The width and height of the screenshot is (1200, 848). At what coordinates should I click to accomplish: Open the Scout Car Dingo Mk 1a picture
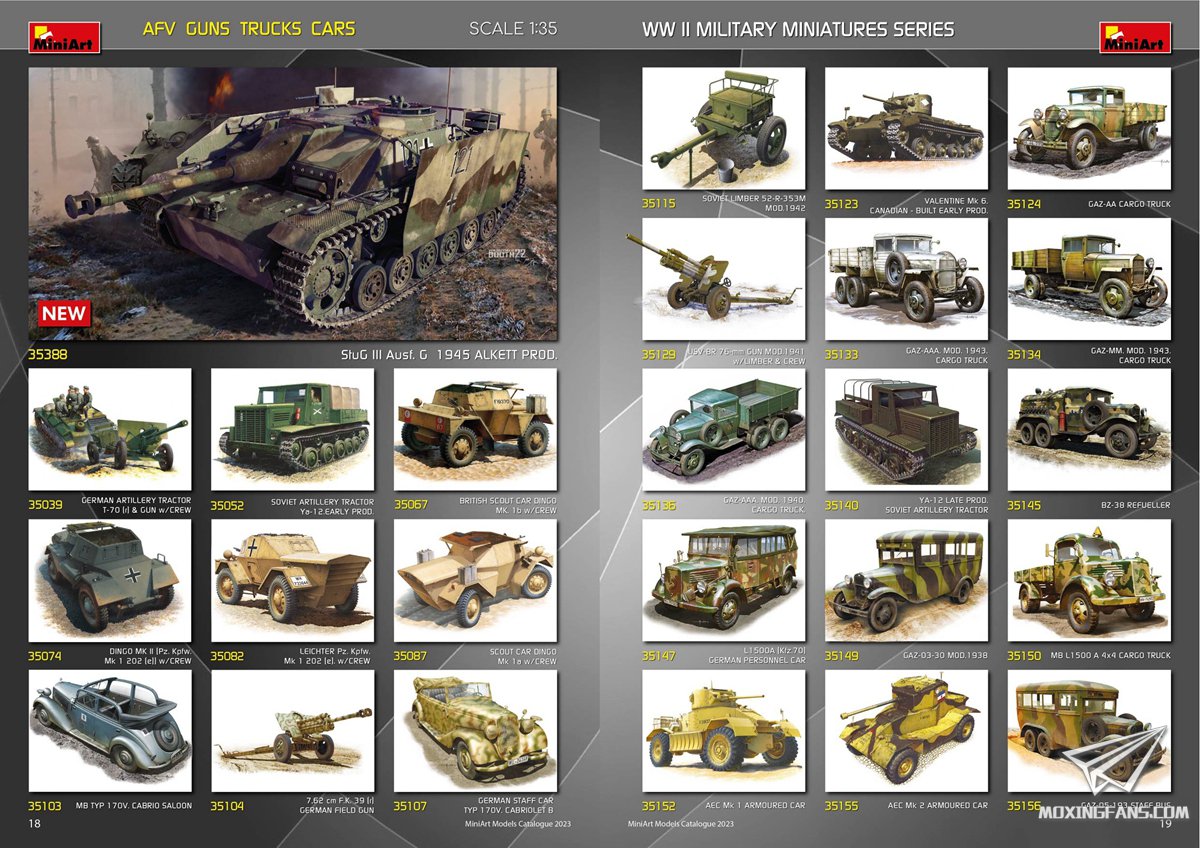(476, 581)
